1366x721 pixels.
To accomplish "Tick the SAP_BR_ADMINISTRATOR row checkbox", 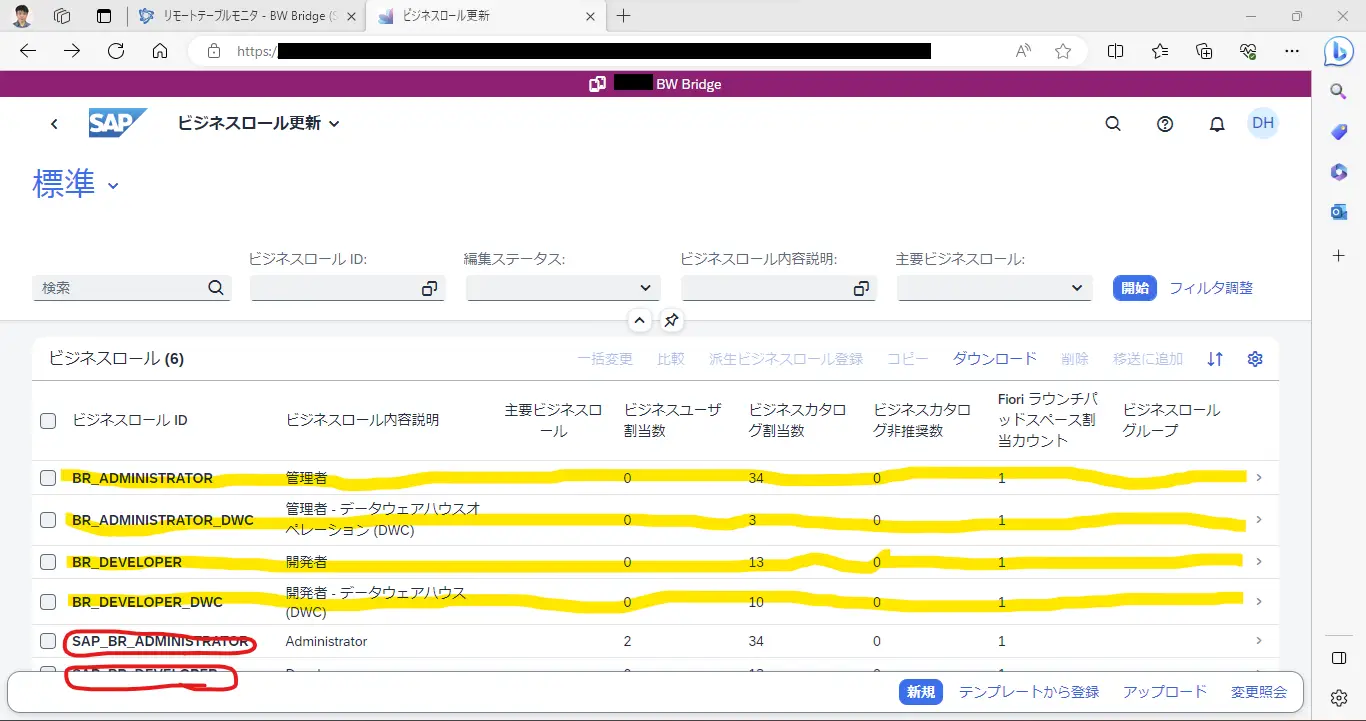I will (x=48, y=641).
